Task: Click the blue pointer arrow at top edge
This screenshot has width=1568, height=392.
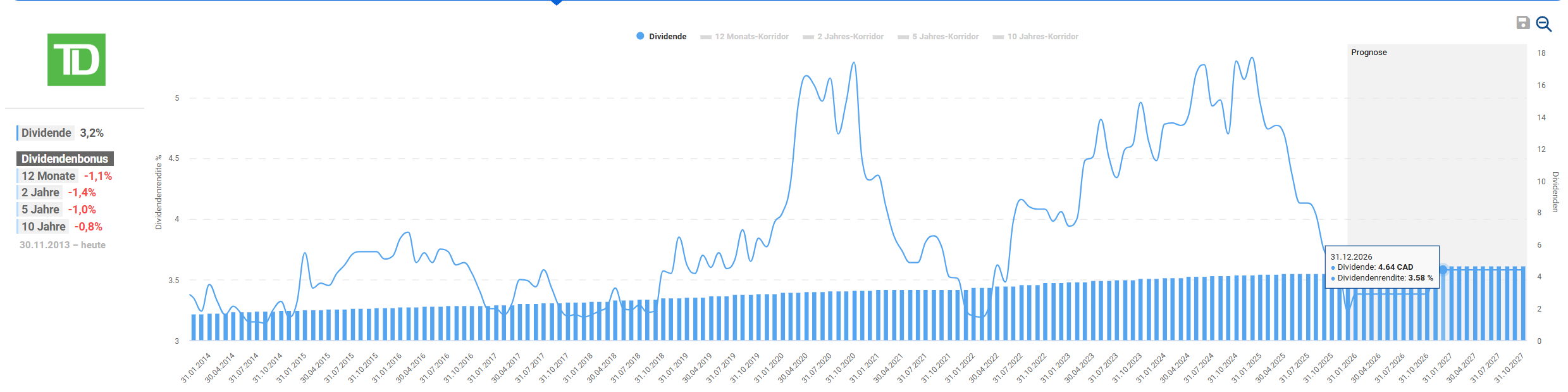Action: 557,3
